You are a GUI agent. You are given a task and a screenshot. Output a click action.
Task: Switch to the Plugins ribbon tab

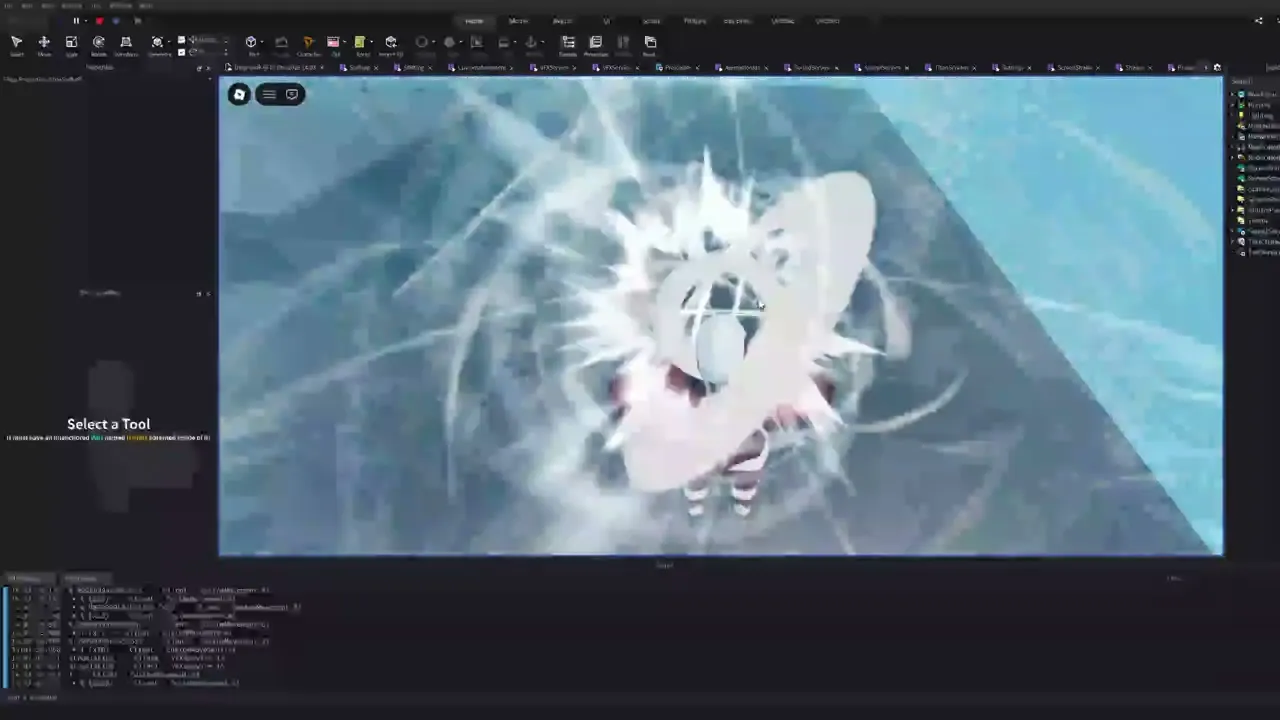click(x=694, y=21)
